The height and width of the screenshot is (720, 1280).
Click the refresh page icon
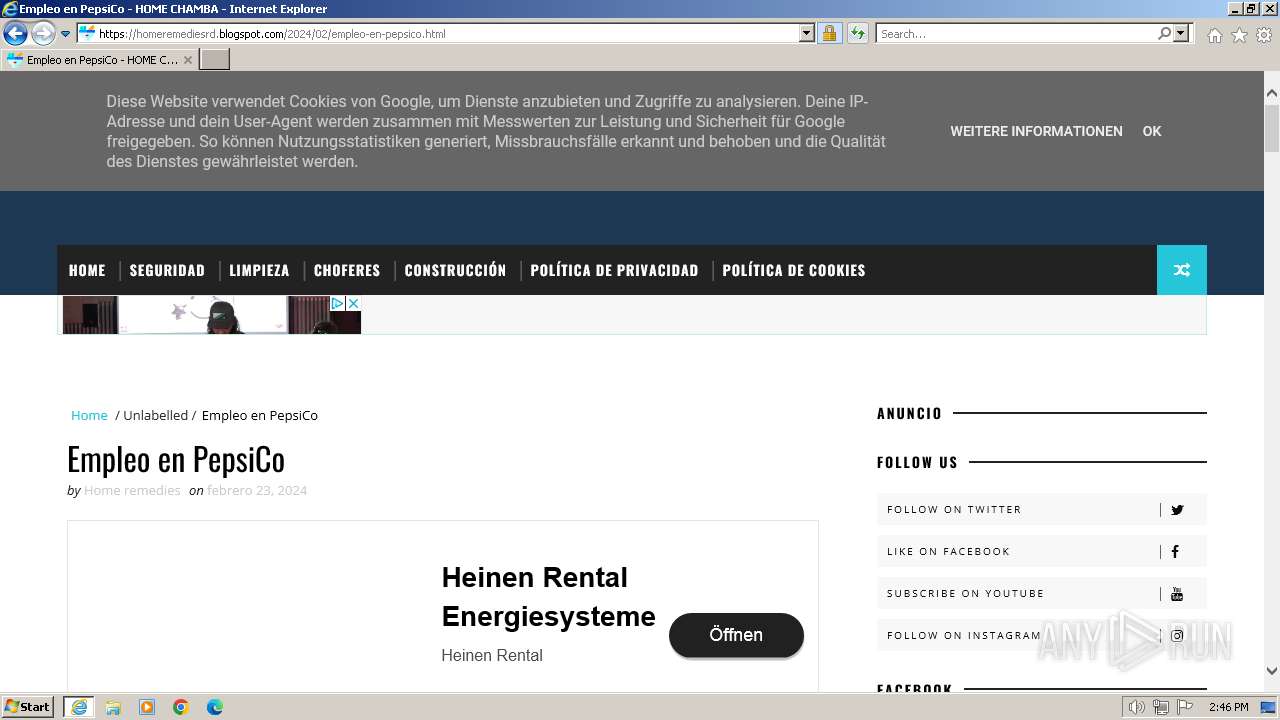pyautogui.click(x=857, y=33)
